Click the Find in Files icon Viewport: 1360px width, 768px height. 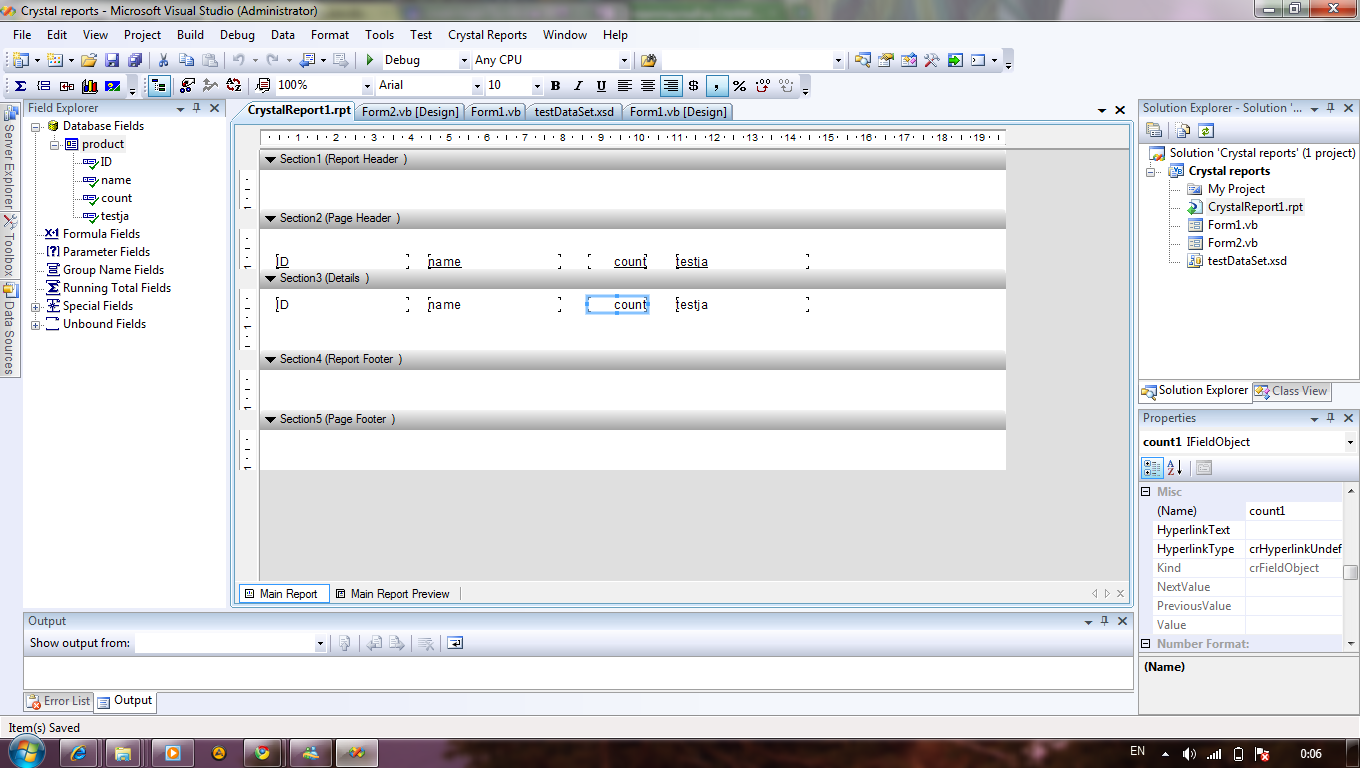(649, 60)
